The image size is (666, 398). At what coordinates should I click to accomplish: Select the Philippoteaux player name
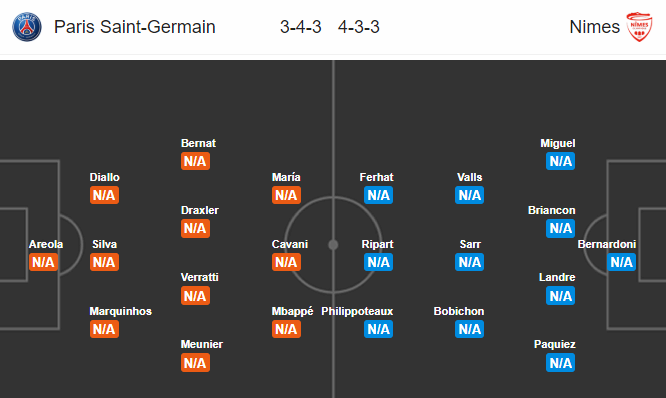[x=357, y=311]
